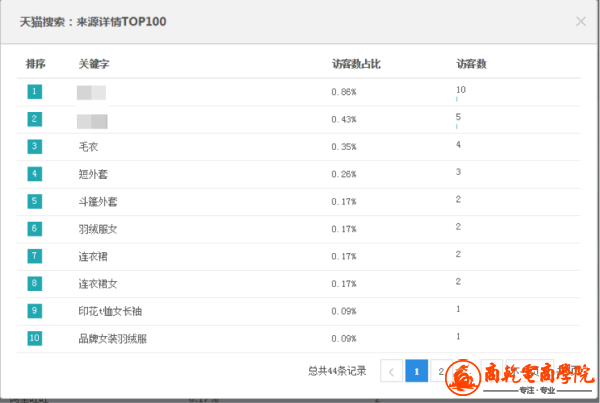Go to previous page arrow in pagination
This screenshot has width=600, height=403.
(391, 371)
